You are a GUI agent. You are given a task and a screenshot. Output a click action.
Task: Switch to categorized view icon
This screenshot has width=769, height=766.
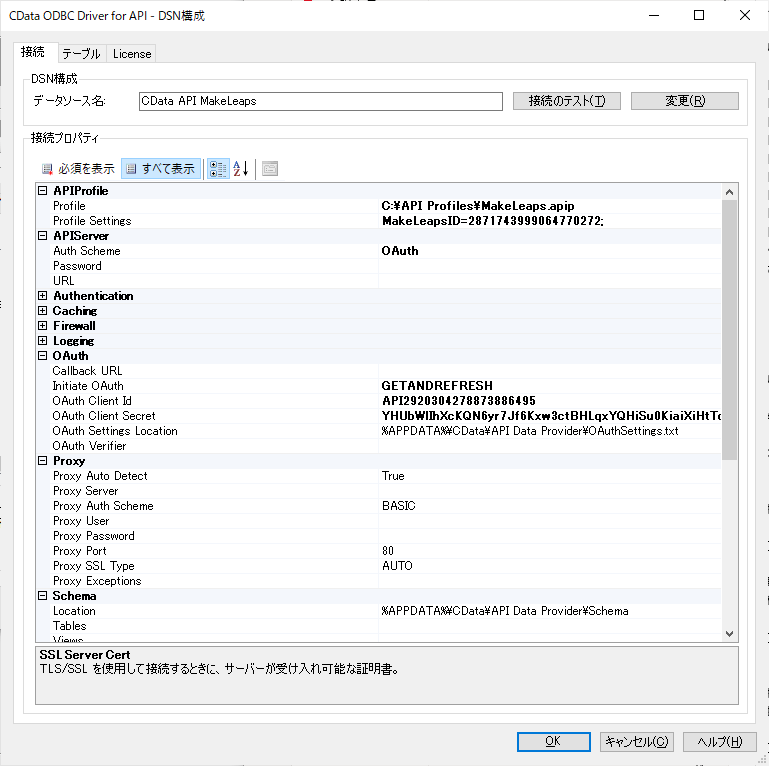click(x=218, y=169)
